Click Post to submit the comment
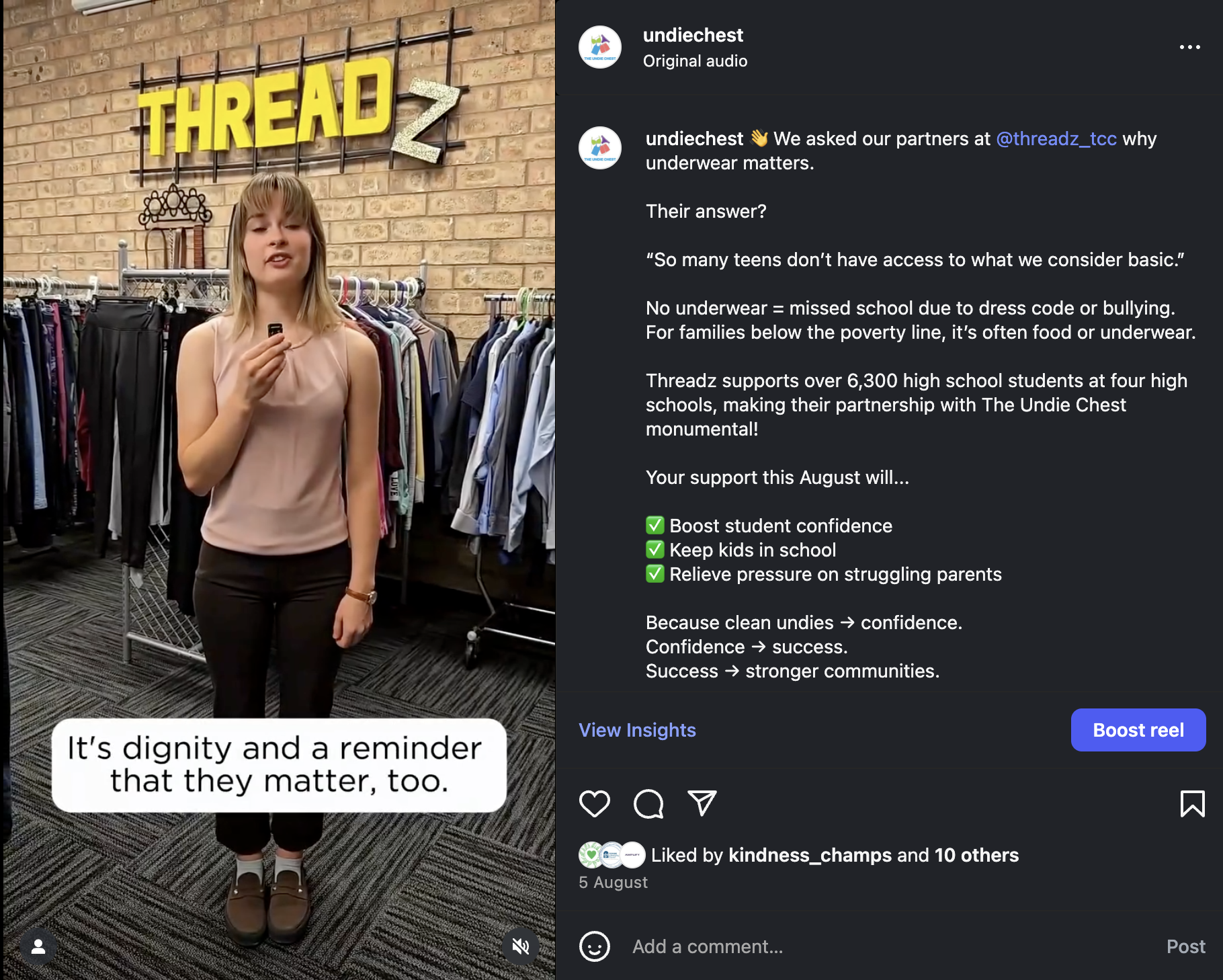This screenshot has width=1223, height=980. click(1186, 946)
